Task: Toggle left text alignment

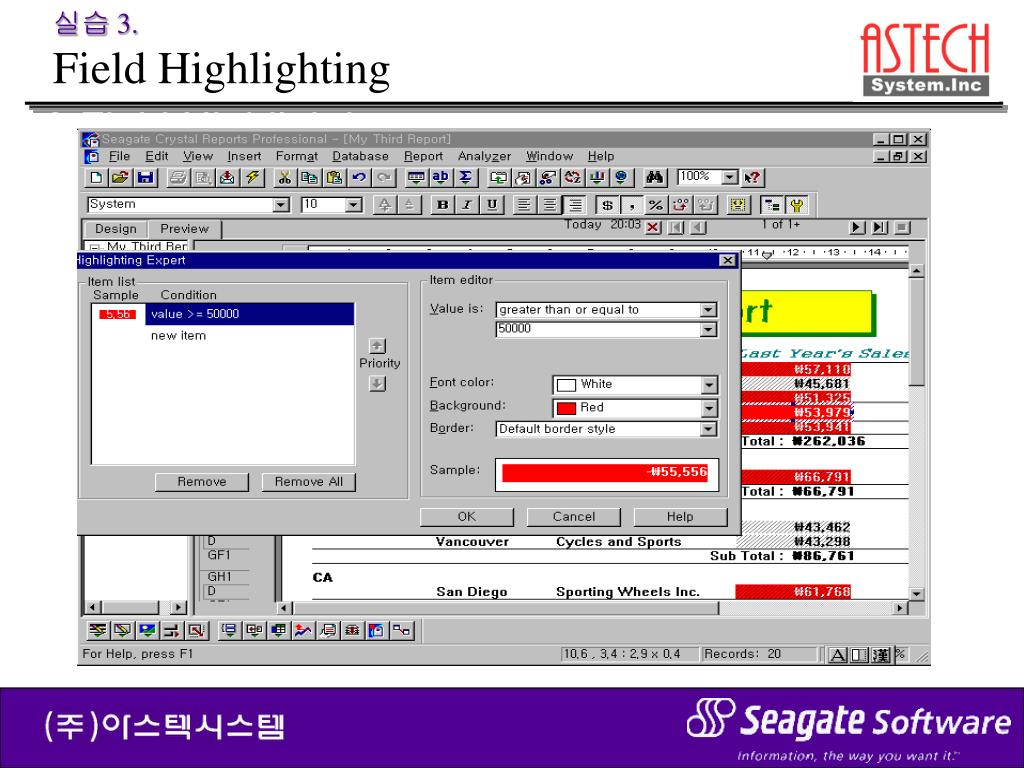Action: tap(524, 205)
